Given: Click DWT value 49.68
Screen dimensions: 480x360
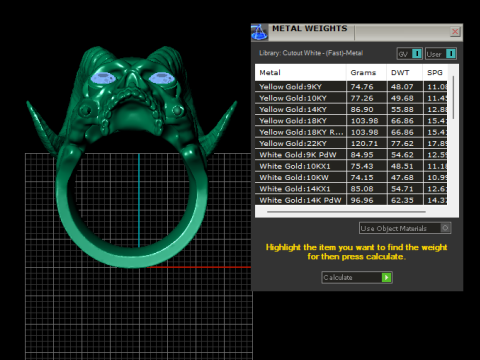Looking at the screenshot, I should pyautogui.click(x=402, y=98).
